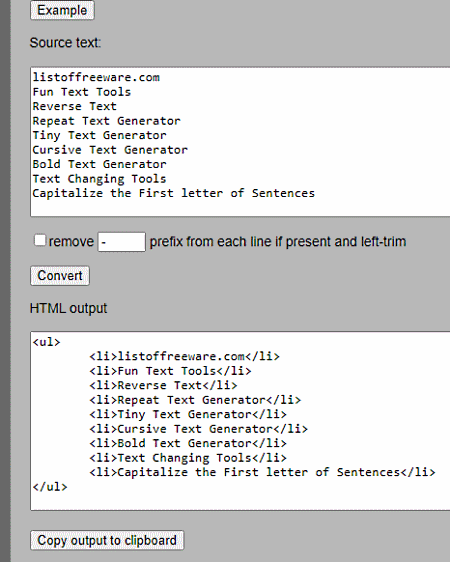Screen dimensions: 450x562
Task: Click 'Bold Text Generator' in source text
Action: pos(100,164)
